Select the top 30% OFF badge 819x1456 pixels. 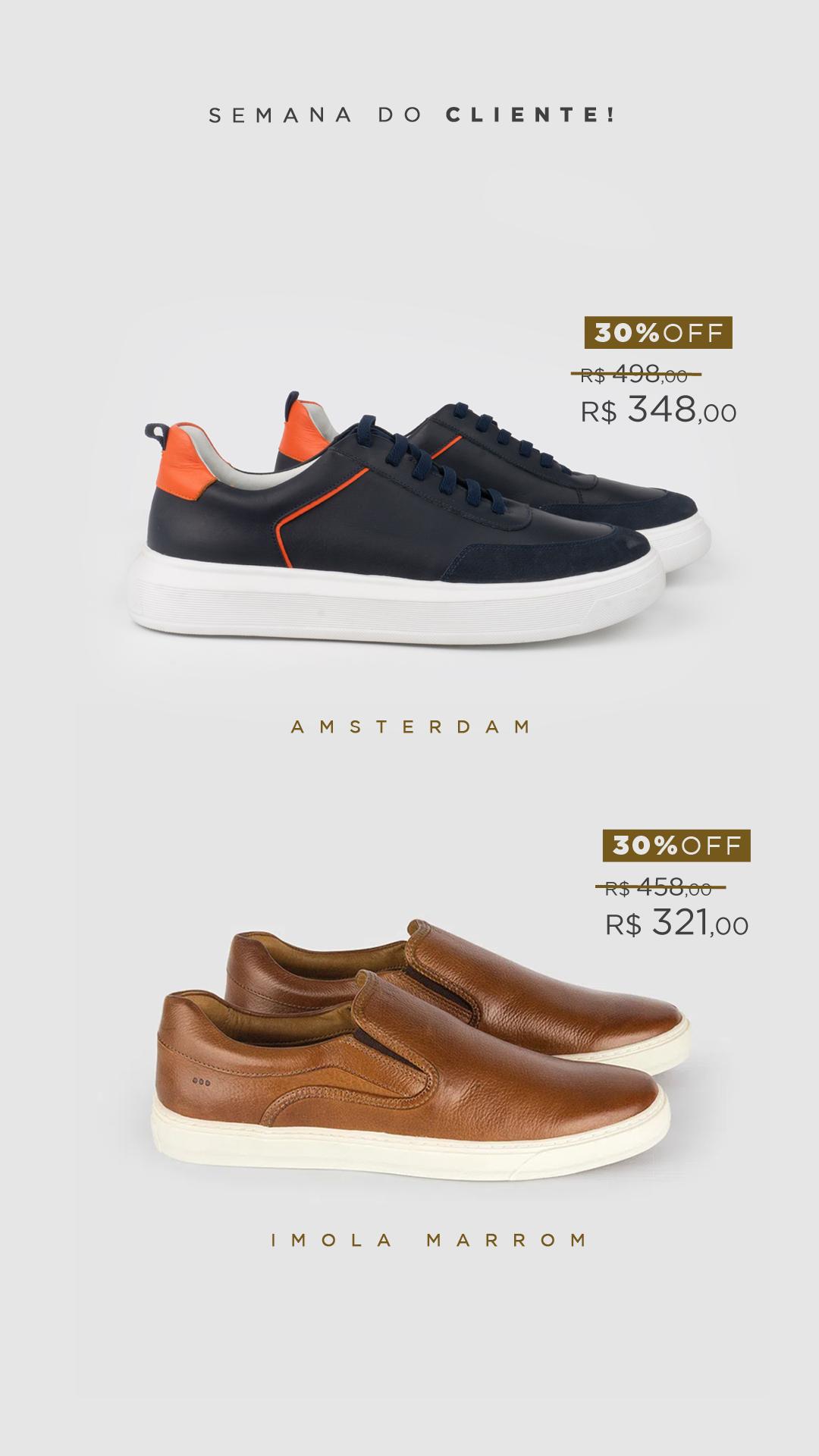click(658, 333)
